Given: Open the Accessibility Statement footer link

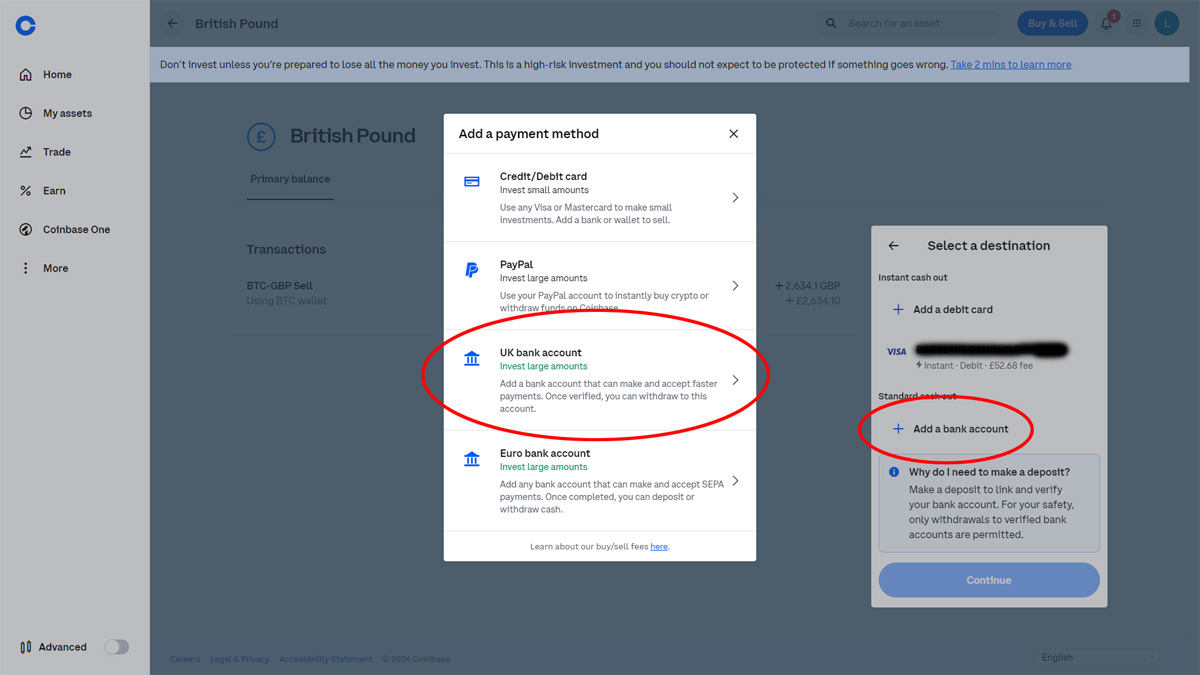Looking at the screenshot, I should pos(326,659).
